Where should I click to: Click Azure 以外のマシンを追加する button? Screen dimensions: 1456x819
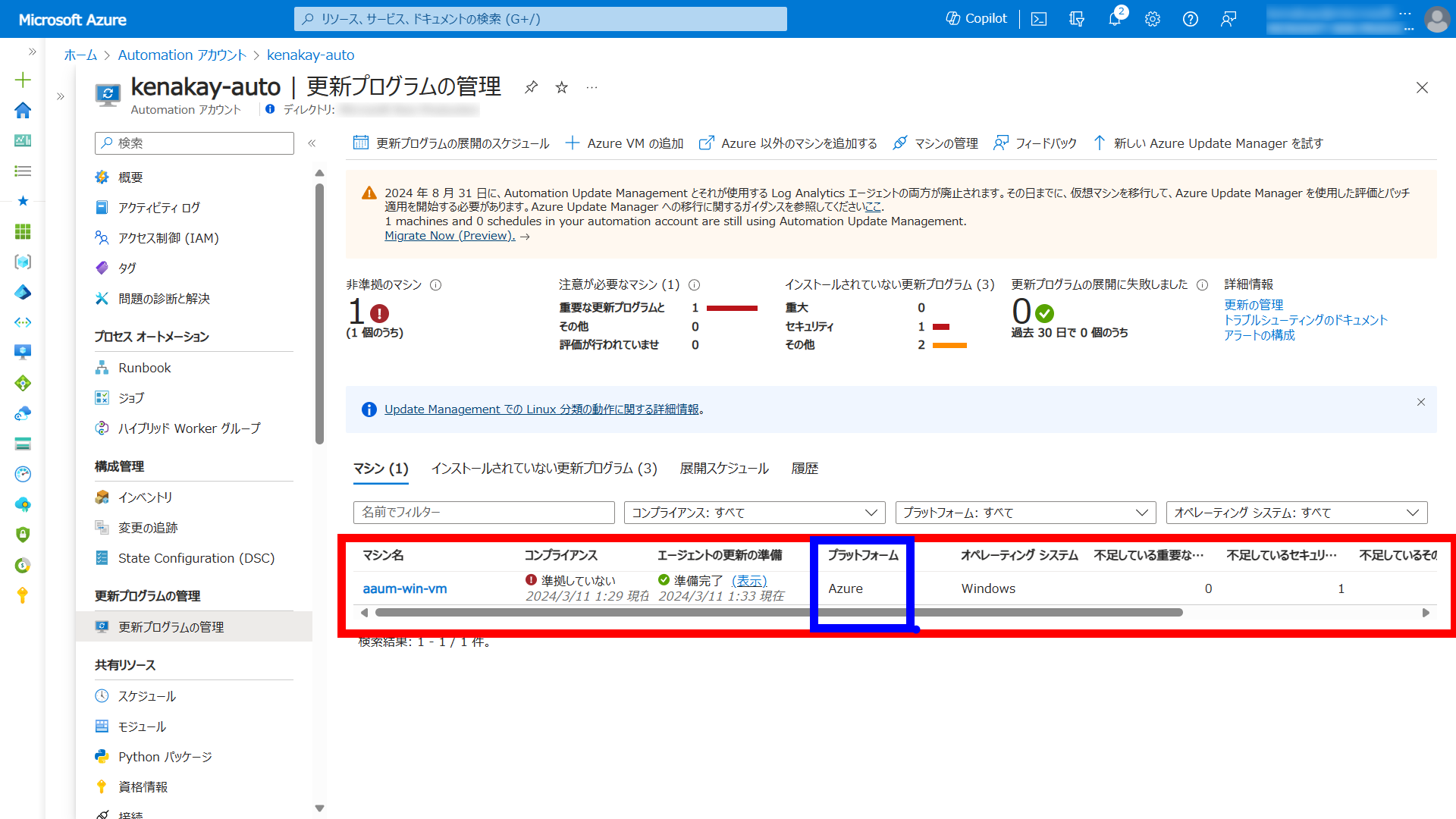click(x=787, y=143)
